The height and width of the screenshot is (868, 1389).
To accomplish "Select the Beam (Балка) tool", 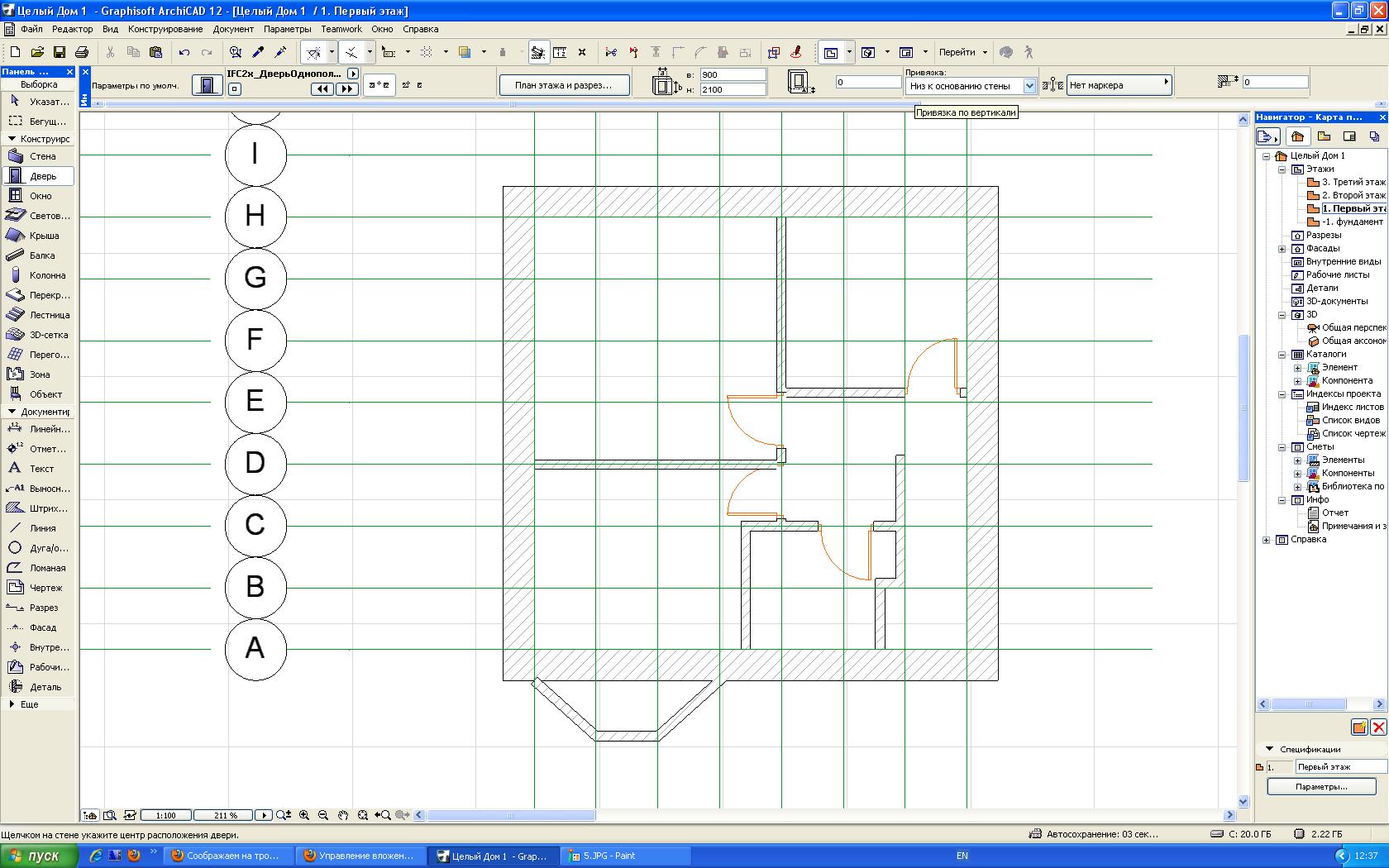I will pos(38,255).
